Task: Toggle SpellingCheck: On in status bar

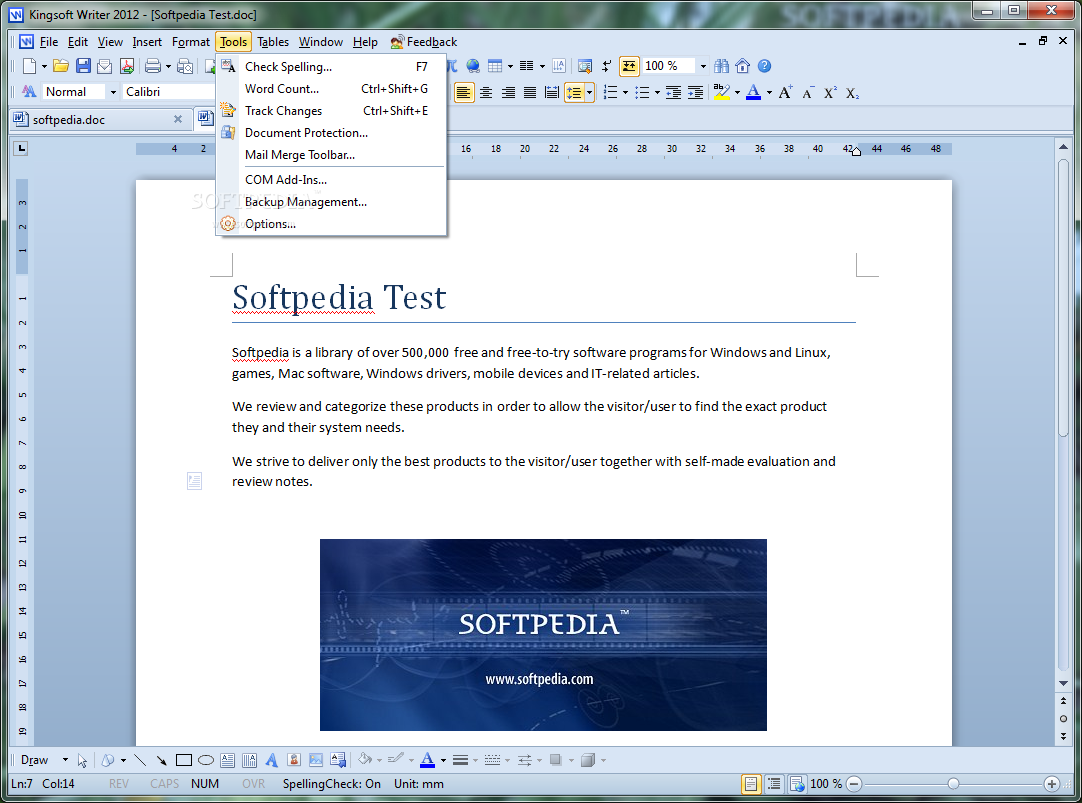Action: point(331,784)
